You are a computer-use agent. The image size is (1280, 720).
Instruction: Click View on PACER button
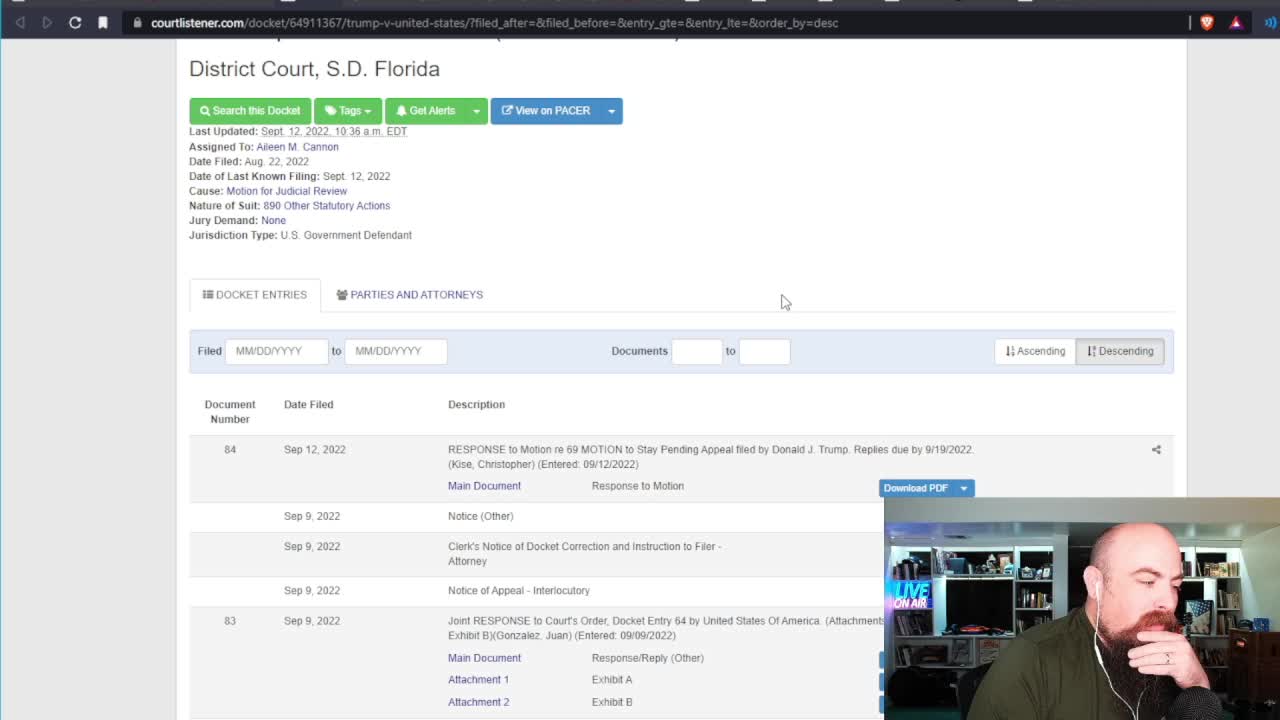click(546, 111)
